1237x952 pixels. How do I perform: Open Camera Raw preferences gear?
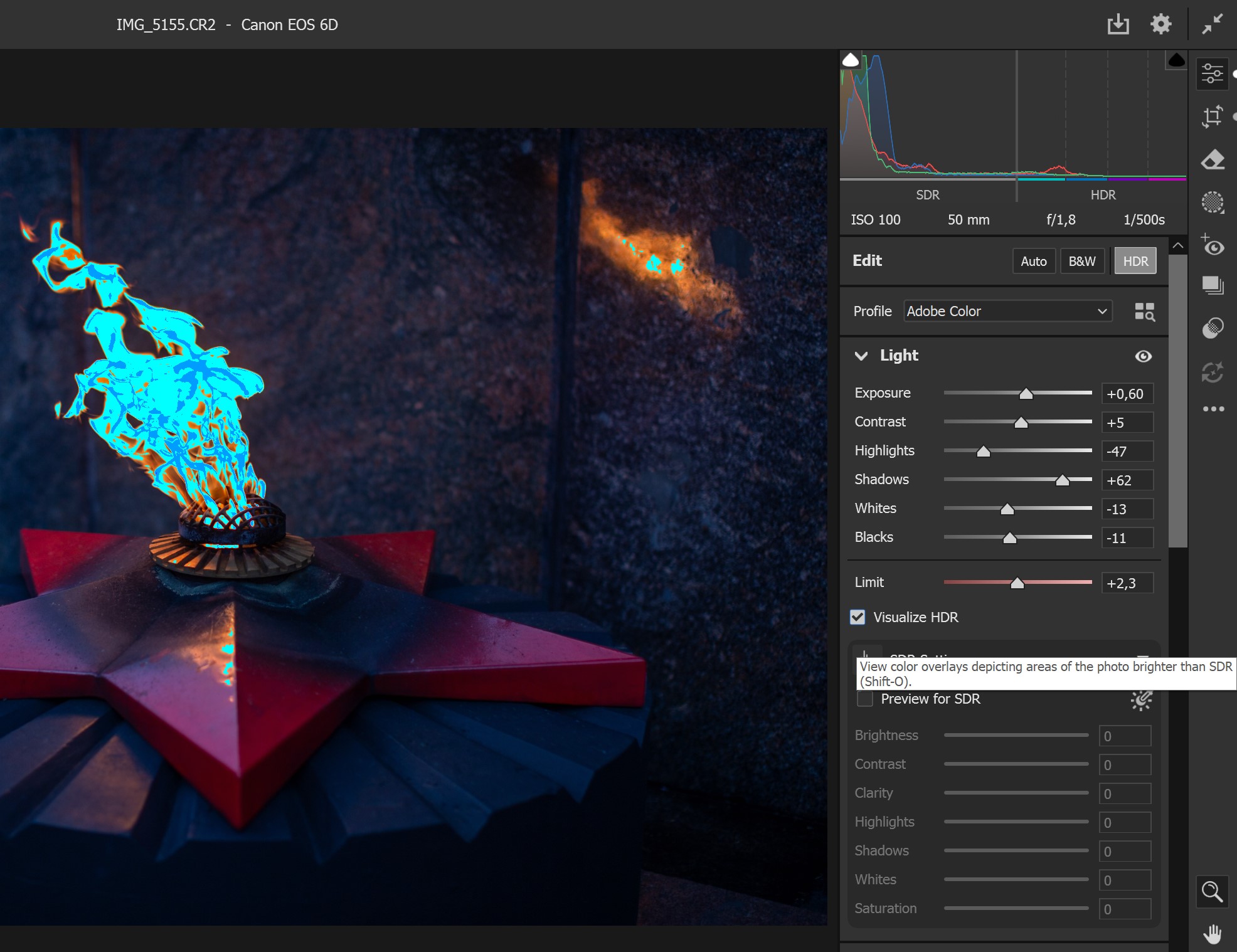coord(1160,24)
